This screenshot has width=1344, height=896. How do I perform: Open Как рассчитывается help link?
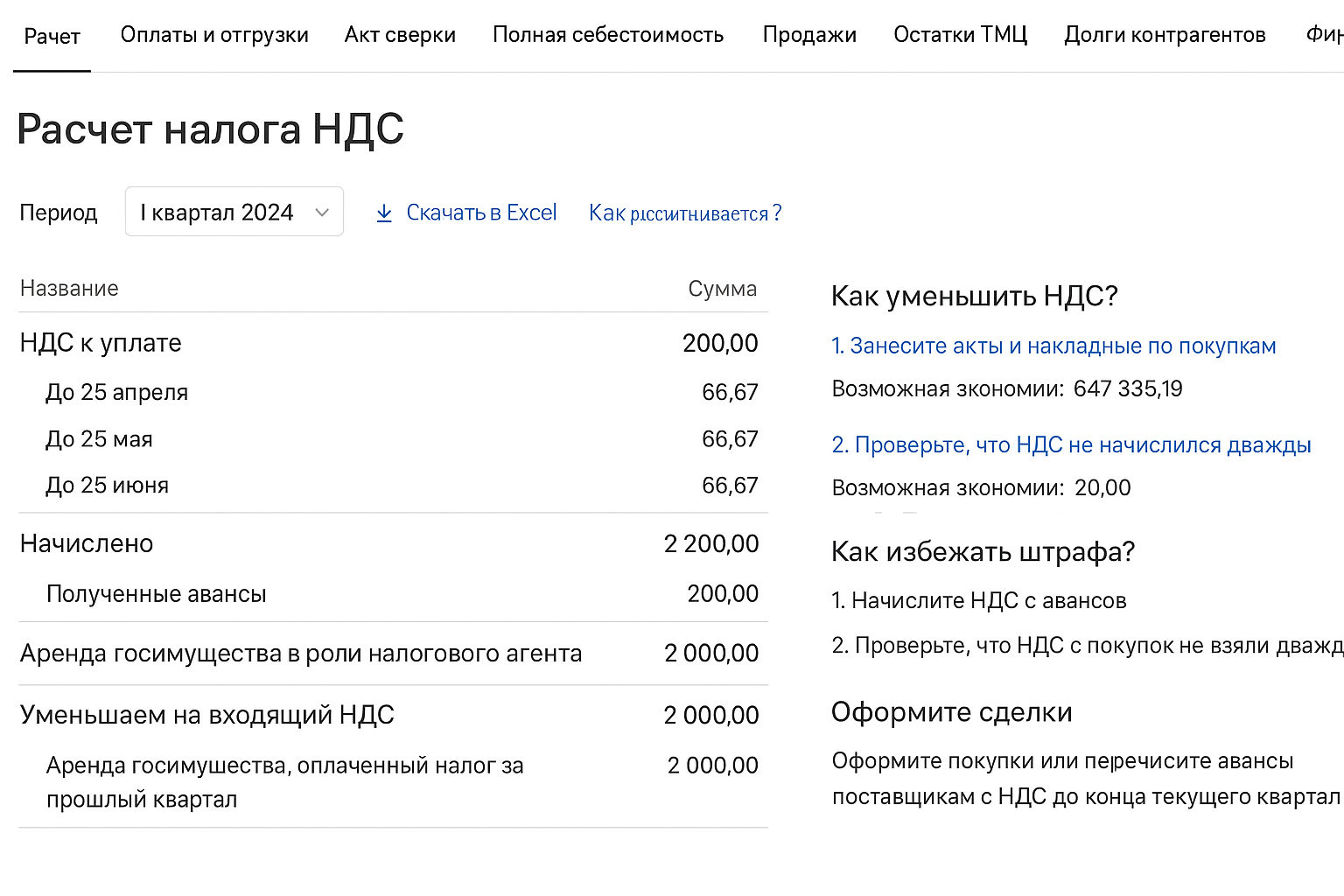(x=685, y=213)
